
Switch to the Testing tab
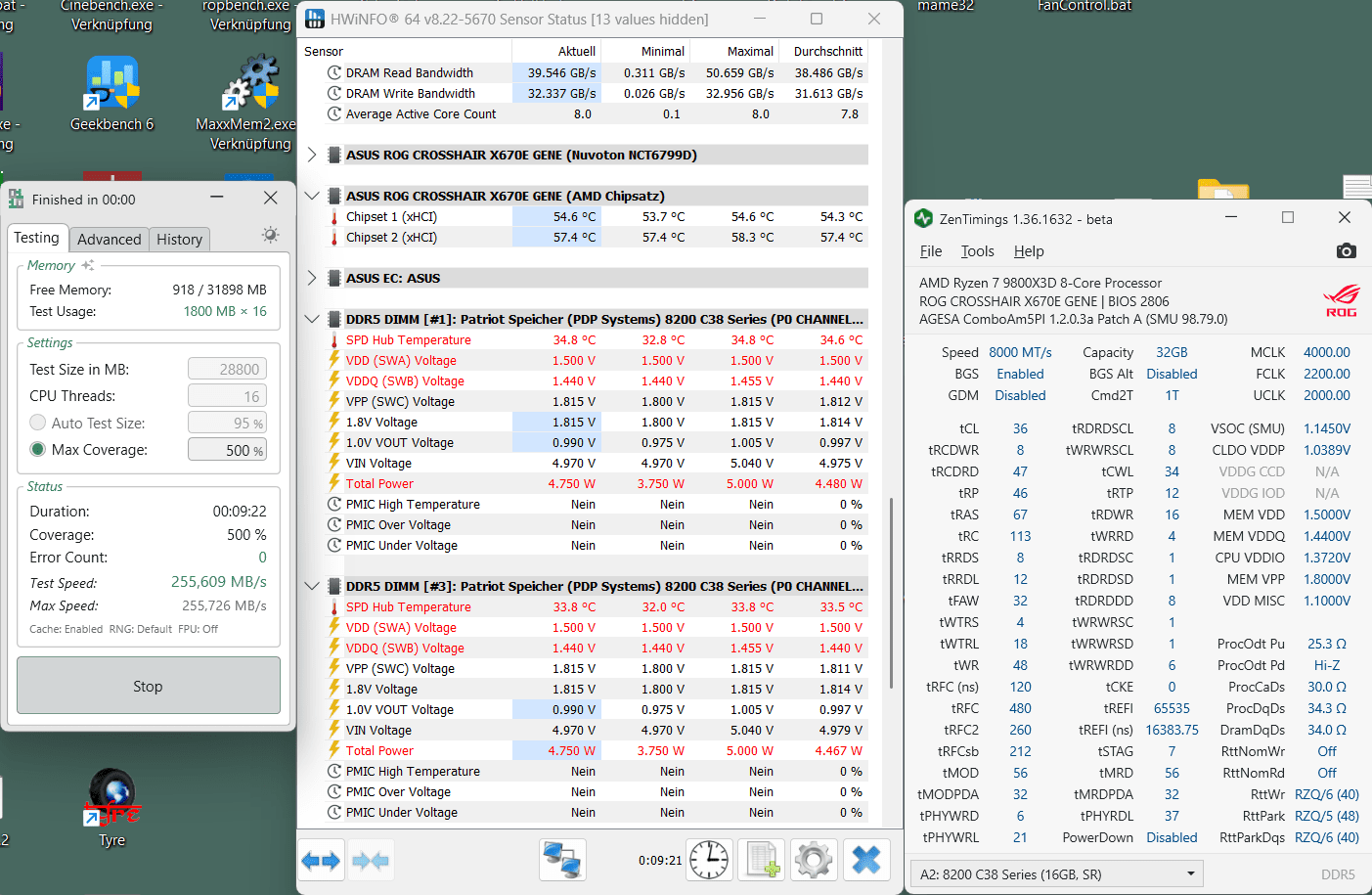click(x=36, y=238)
